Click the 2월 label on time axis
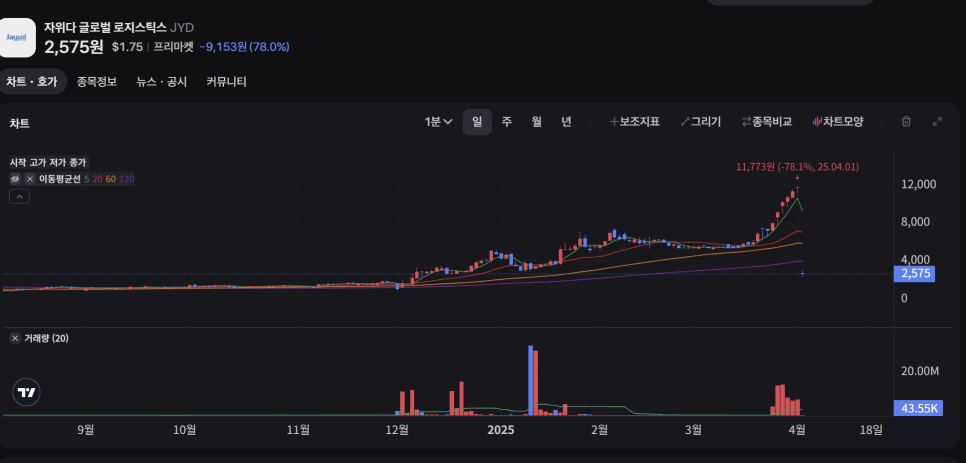Screen dimensions: 966x463 pos(599,430)
